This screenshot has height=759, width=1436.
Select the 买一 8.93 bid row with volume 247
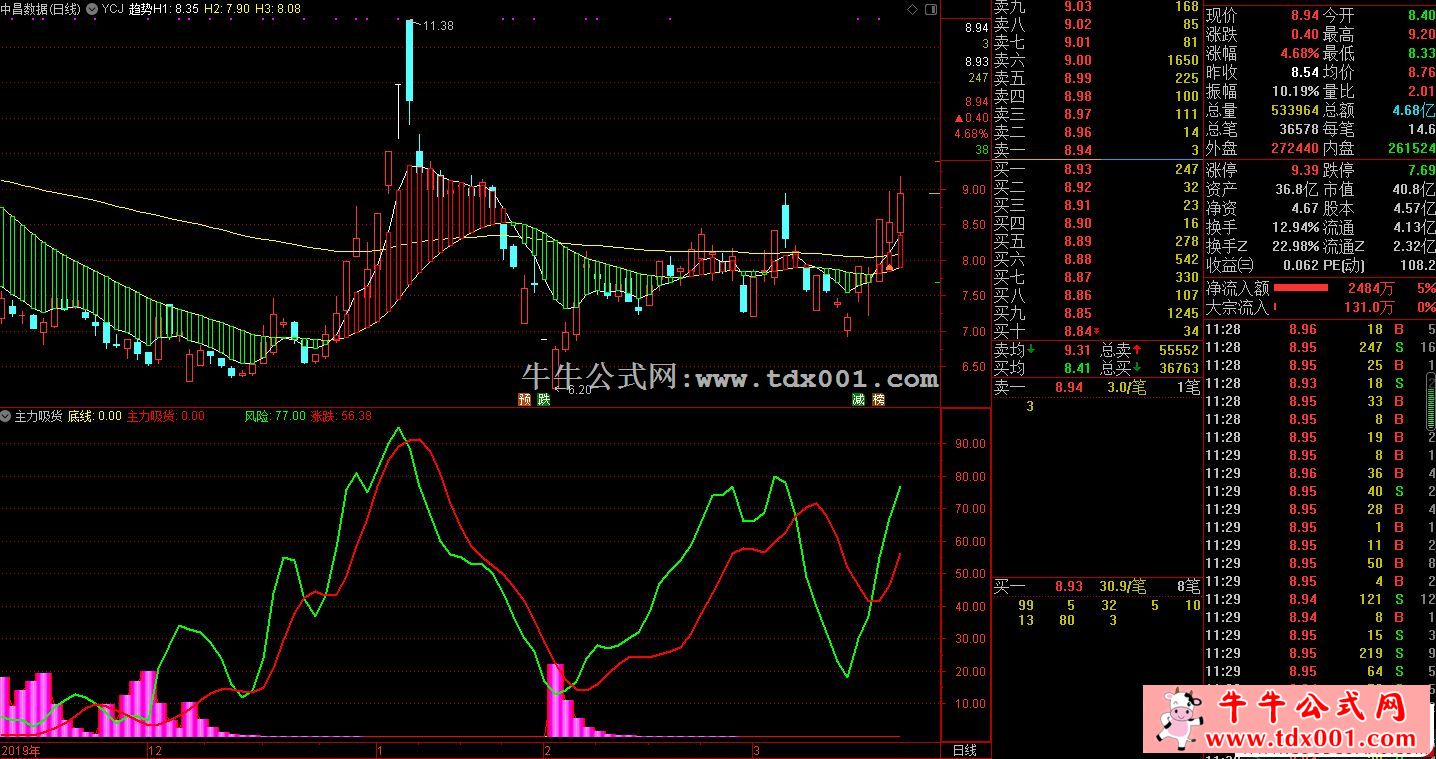point(1096,169)
